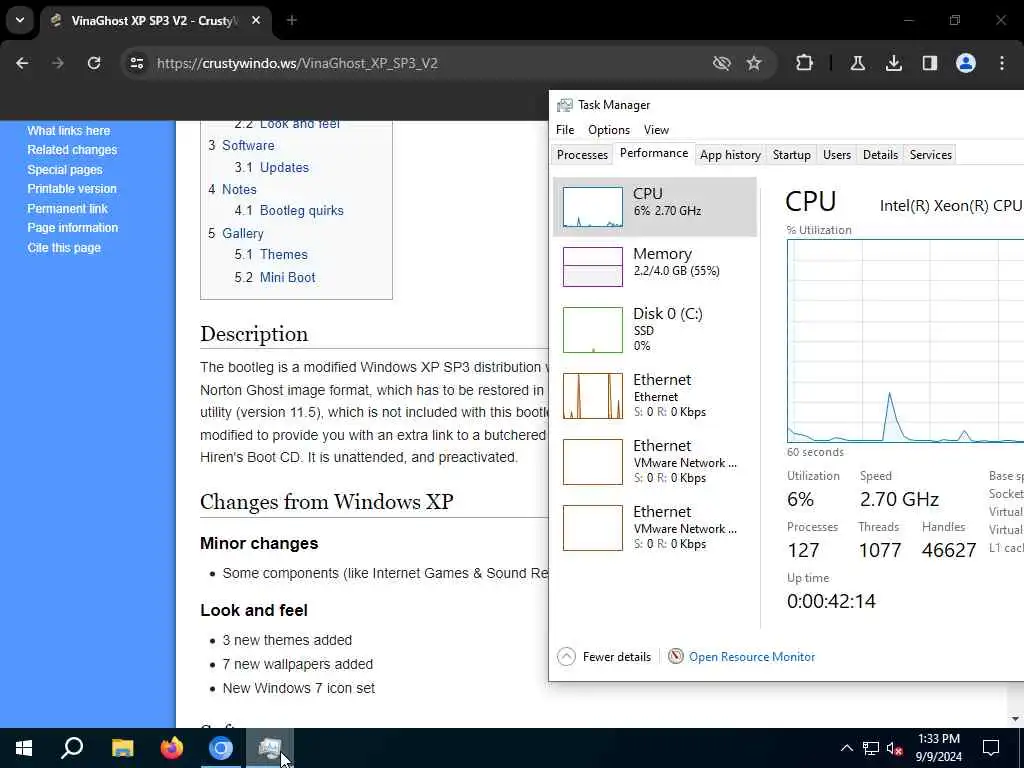Open the What links here sidebar link
The height and width of the screenshot is (768, 1024).
(x=69, y=131)
